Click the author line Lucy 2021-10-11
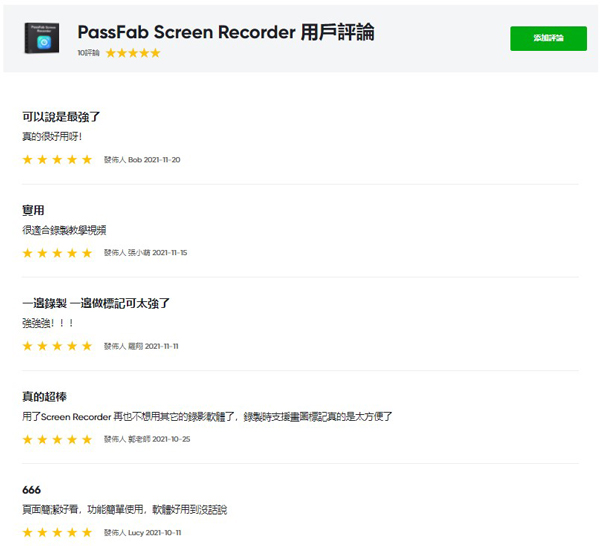 coord(143,533)
